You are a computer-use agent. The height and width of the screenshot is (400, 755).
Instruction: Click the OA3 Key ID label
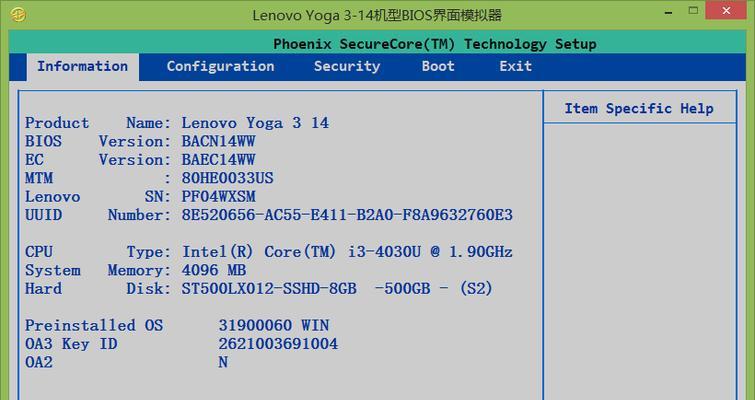[71, 344]
